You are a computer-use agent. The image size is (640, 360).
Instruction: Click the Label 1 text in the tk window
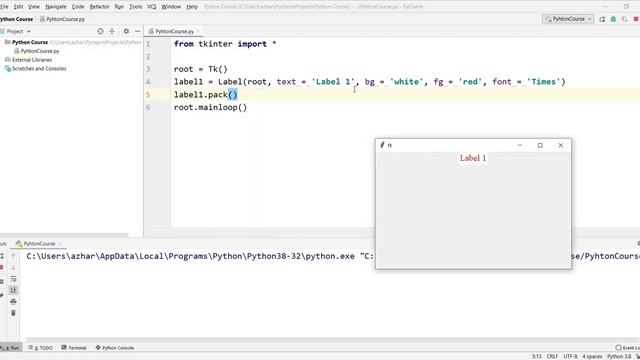click(473, 158)
